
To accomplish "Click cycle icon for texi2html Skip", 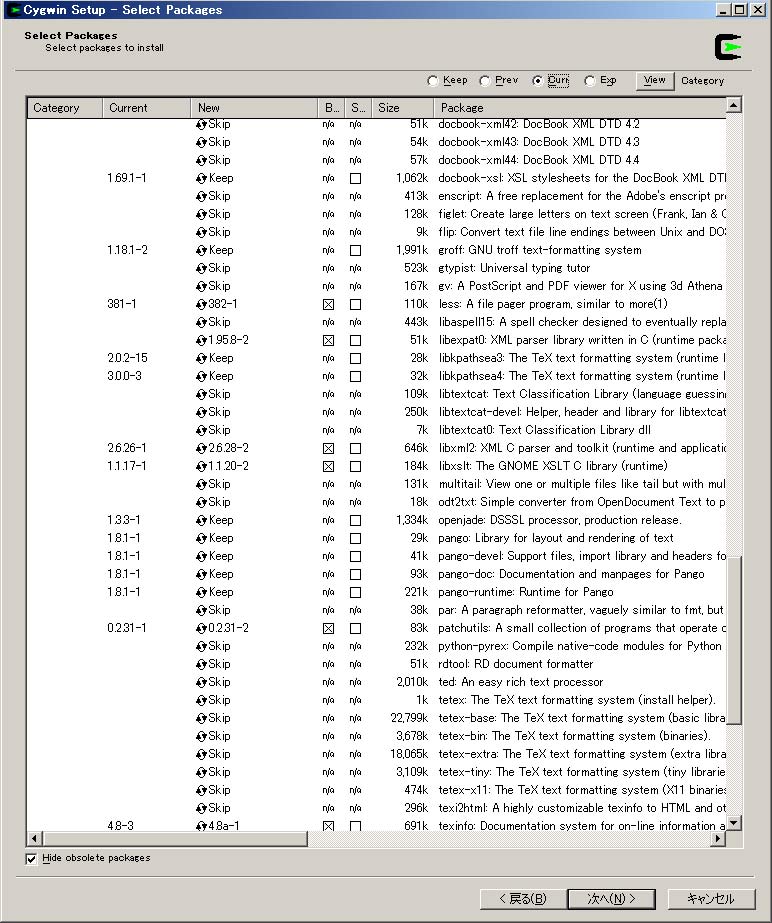I will click(x=201, y=808).
